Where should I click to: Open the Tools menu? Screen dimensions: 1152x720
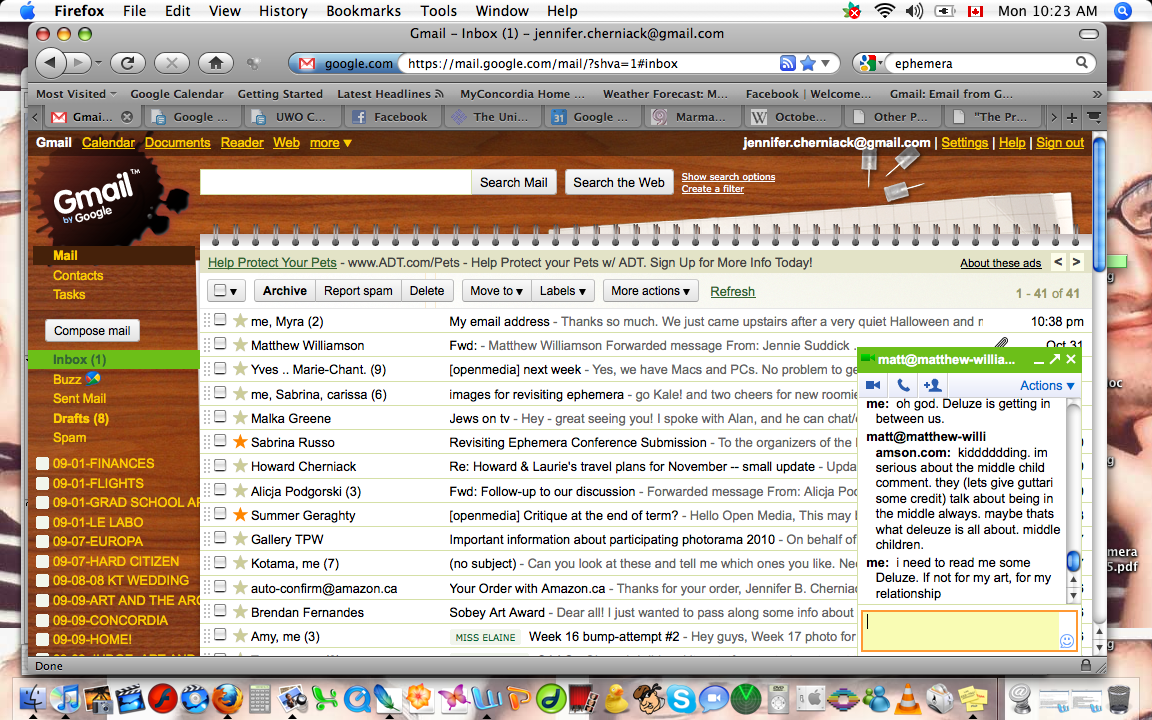tap(439, 11)
